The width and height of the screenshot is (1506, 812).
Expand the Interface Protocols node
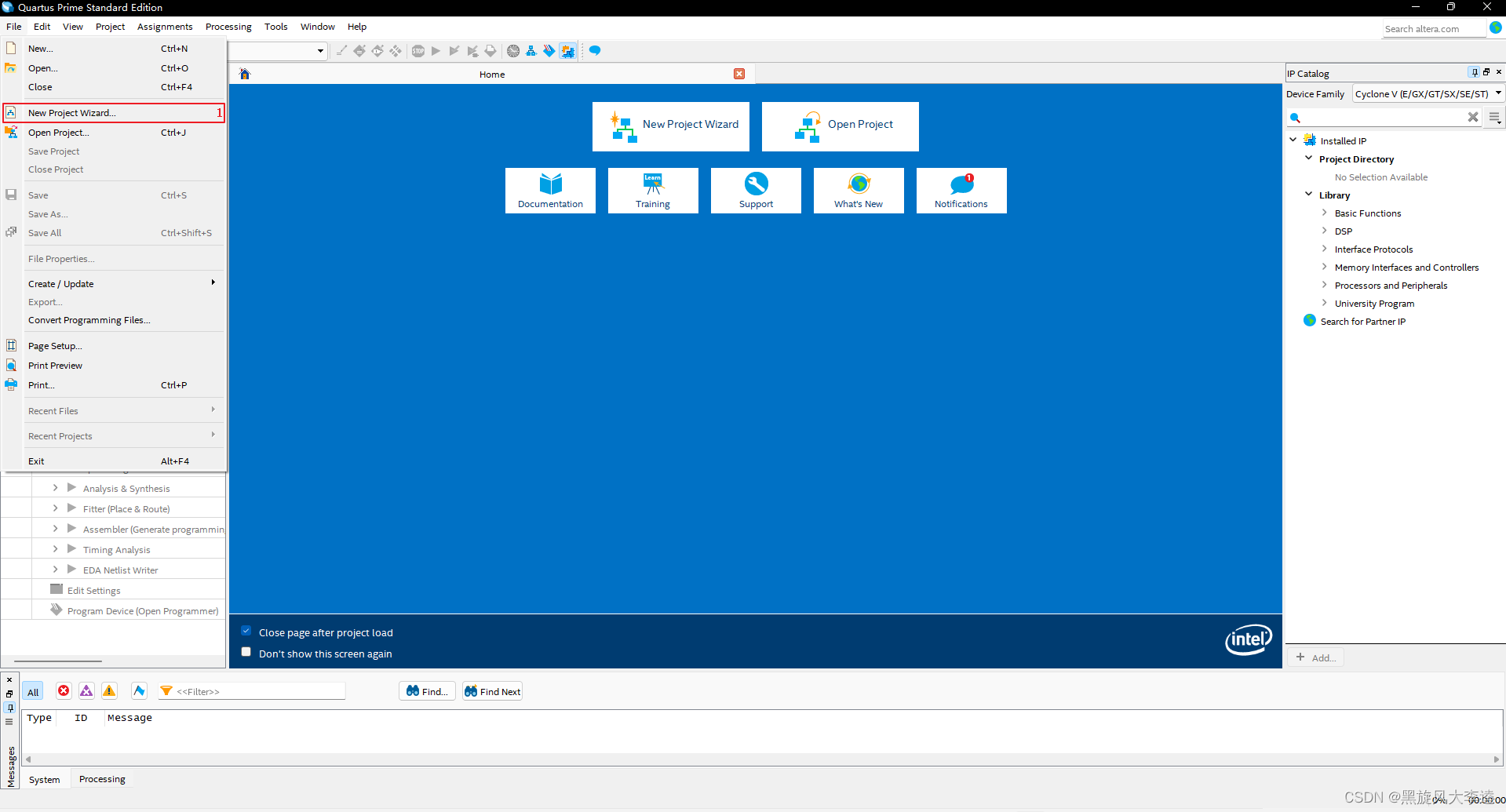click(x=1324, y=249)
